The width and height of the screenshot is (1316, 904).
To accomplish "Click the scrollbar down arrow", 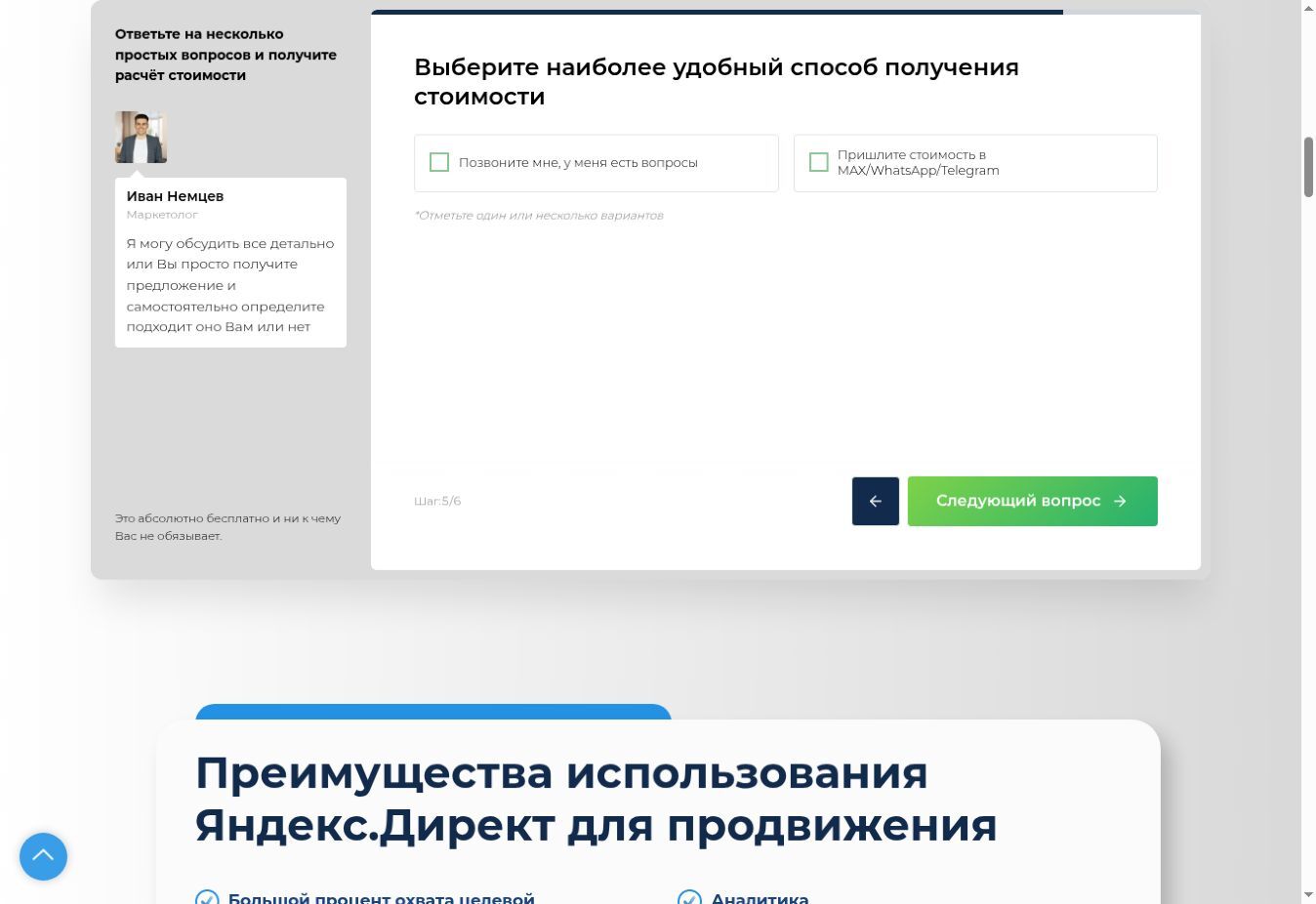I will coord(1308,895).
